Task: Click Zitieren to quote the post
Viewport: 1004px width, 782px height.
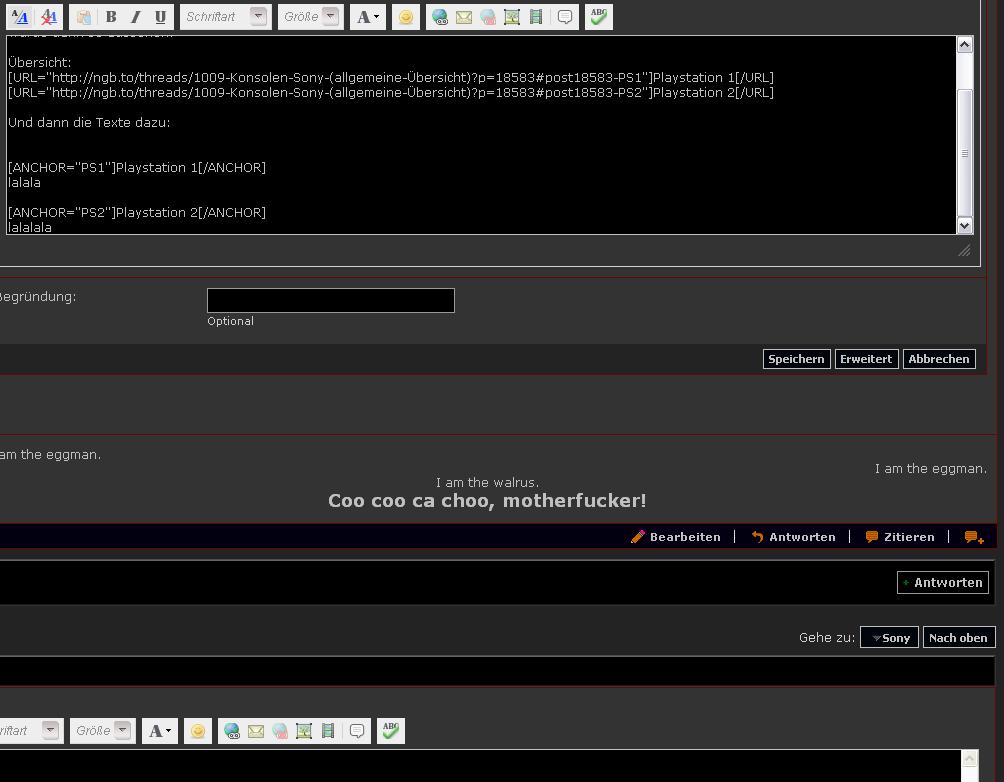Action: tap(900, 537)
